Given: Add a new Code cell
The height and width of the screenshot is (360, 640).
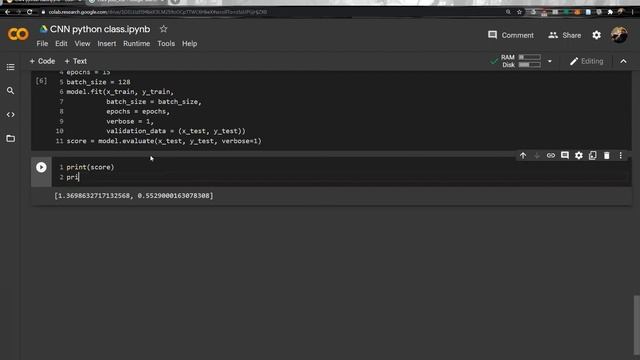Looking at the screenshot, I should click(42, 61).
